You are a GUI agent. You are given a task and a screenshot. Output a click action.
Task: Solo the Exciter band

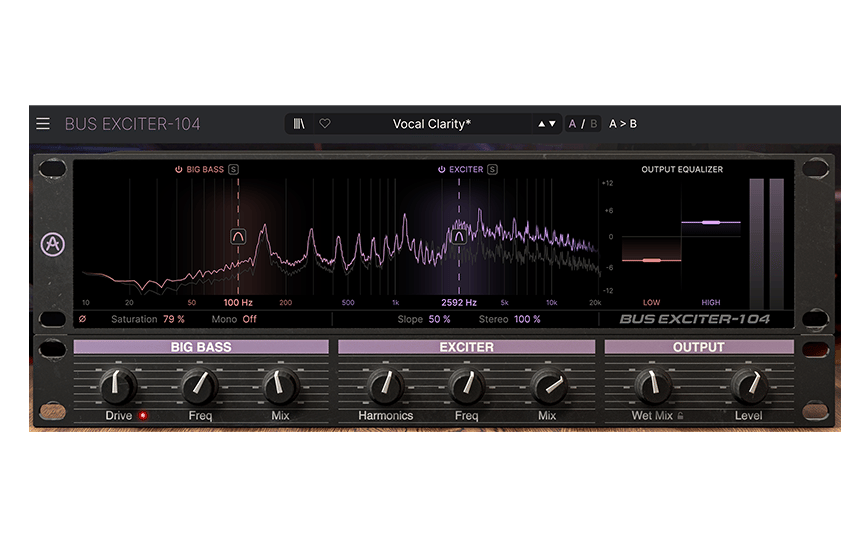click(492, 170)
